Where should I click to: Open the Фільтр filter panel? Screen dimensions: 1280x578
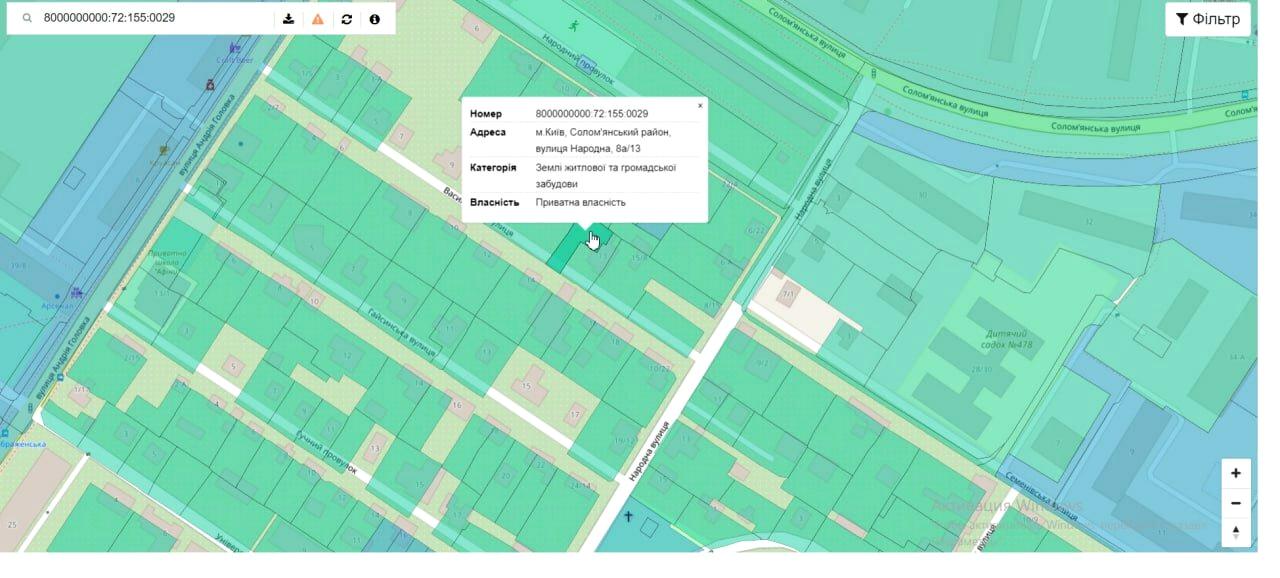tap(1207, 19)
